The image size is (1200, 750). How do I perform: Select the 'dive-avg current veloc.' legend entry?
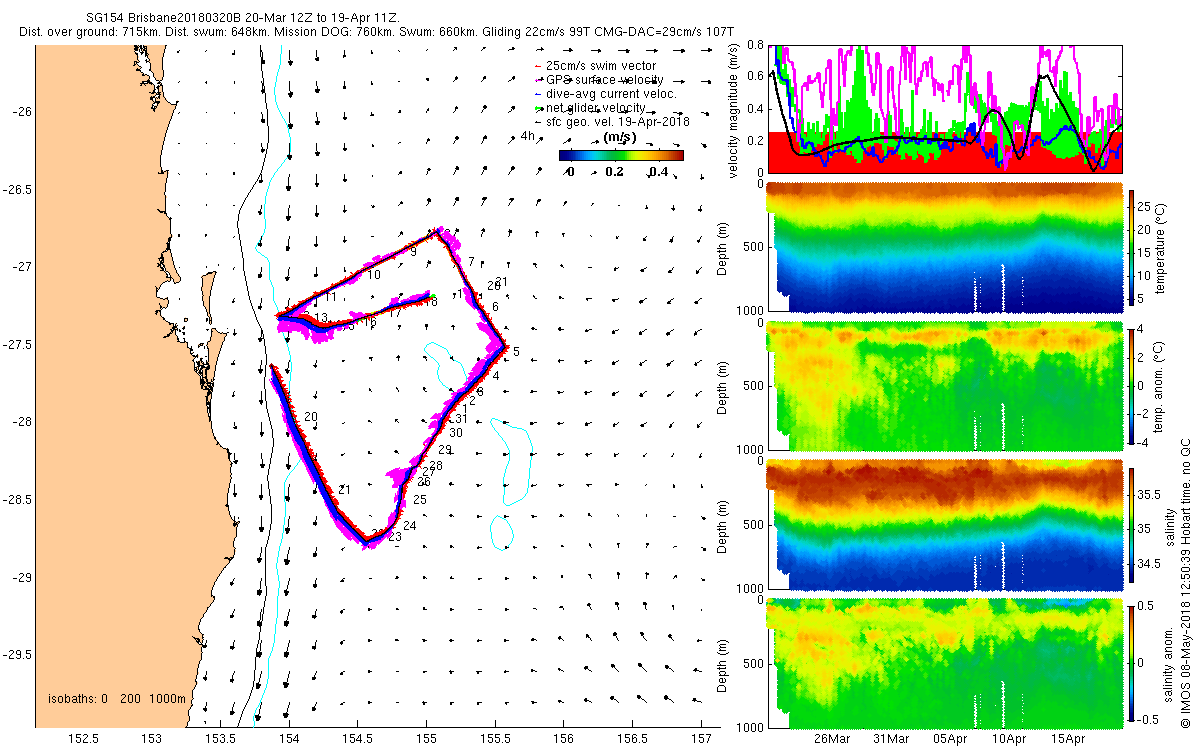[x=607, y=94]
